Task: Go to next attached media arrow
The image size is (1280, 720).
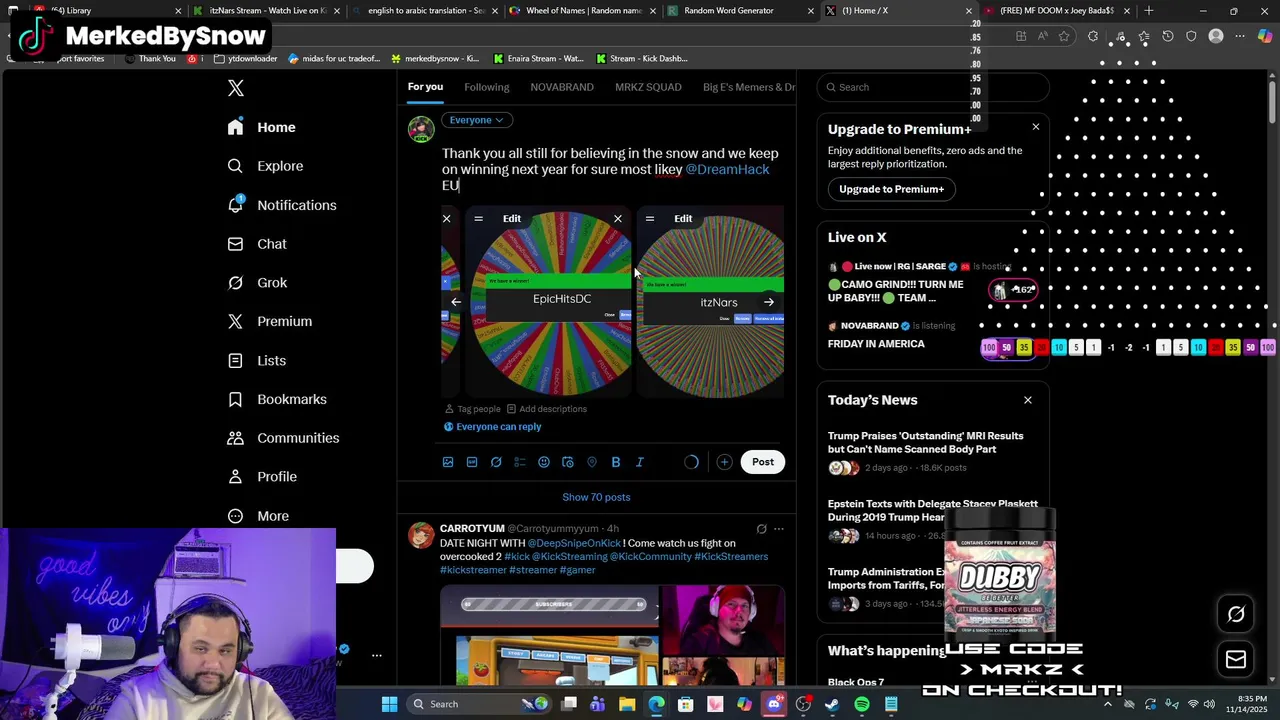Action: pyautogui.click(x=769, y=302)
